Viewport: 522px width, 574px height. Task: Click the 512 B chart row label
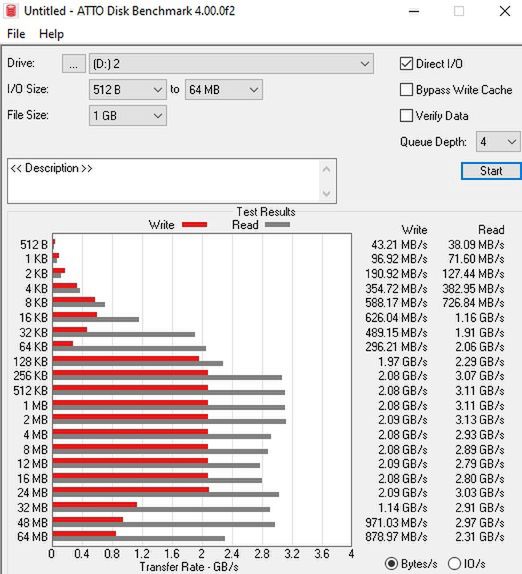34,245
